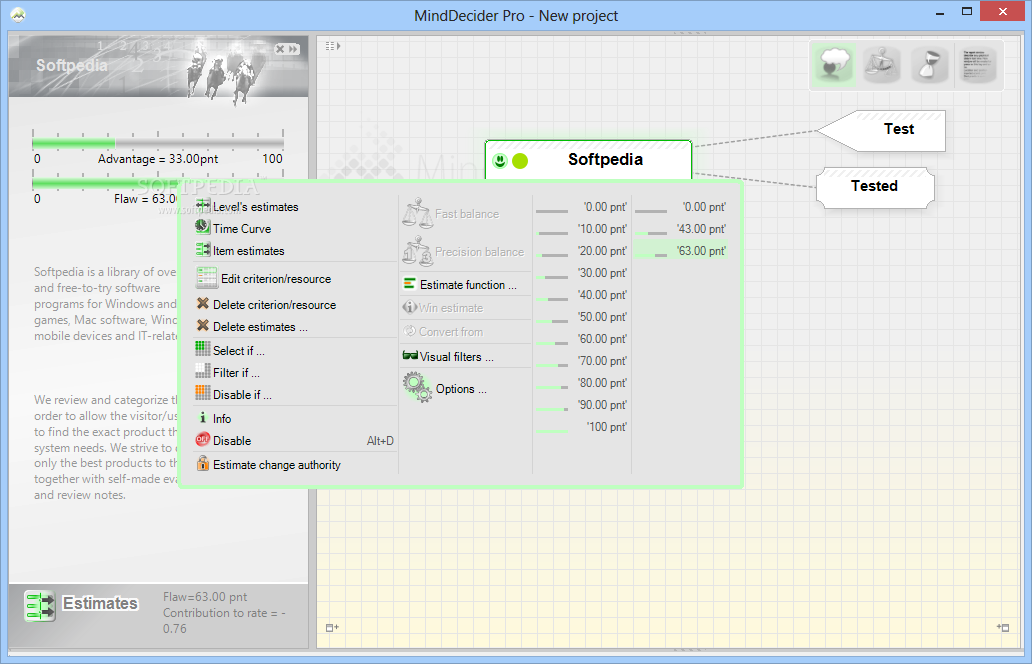Image resolution: width=1032 pixels, height=664 pixels.
Task: Pick the '90.00 pnt' value
Action: (582, 405)
